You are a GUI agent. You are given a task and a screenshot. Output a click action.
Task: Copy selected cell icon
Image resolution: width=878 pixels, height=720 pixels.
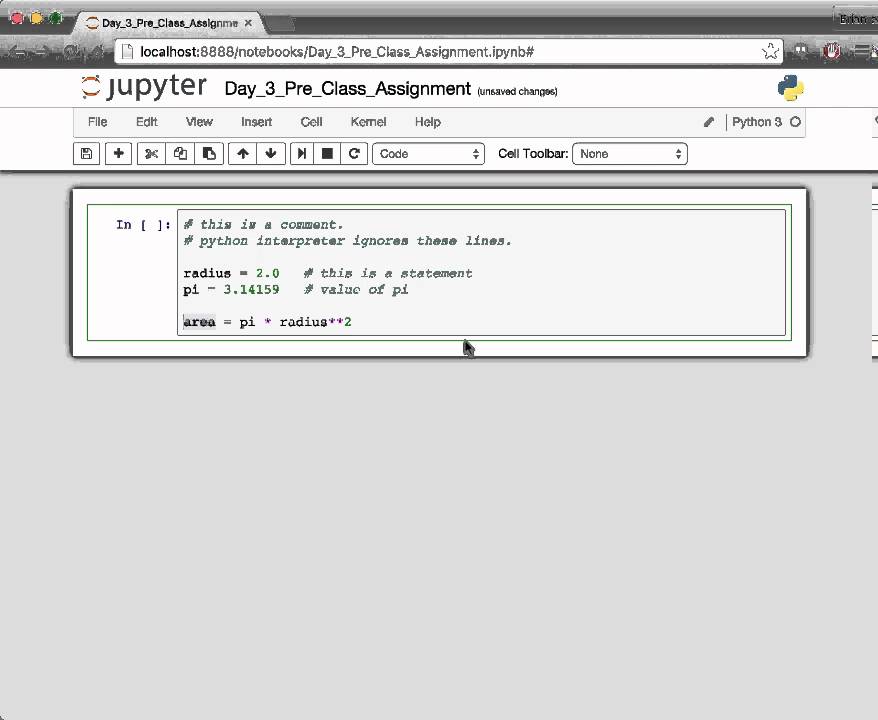(x=180, y=153)
